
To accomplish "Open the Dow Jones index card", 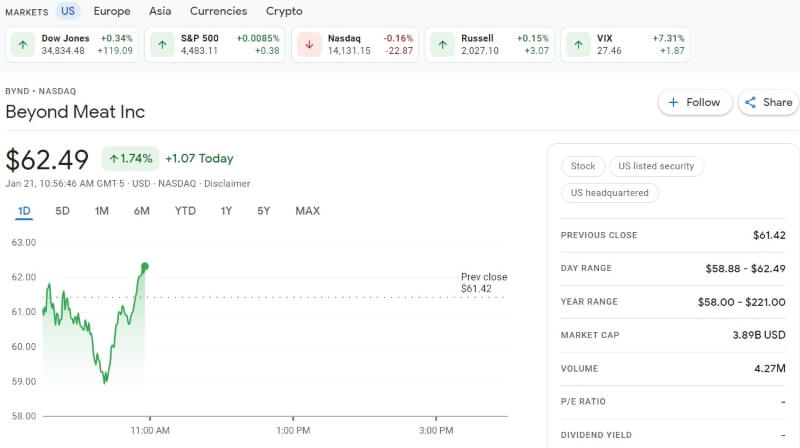I will tap(72, 45).
